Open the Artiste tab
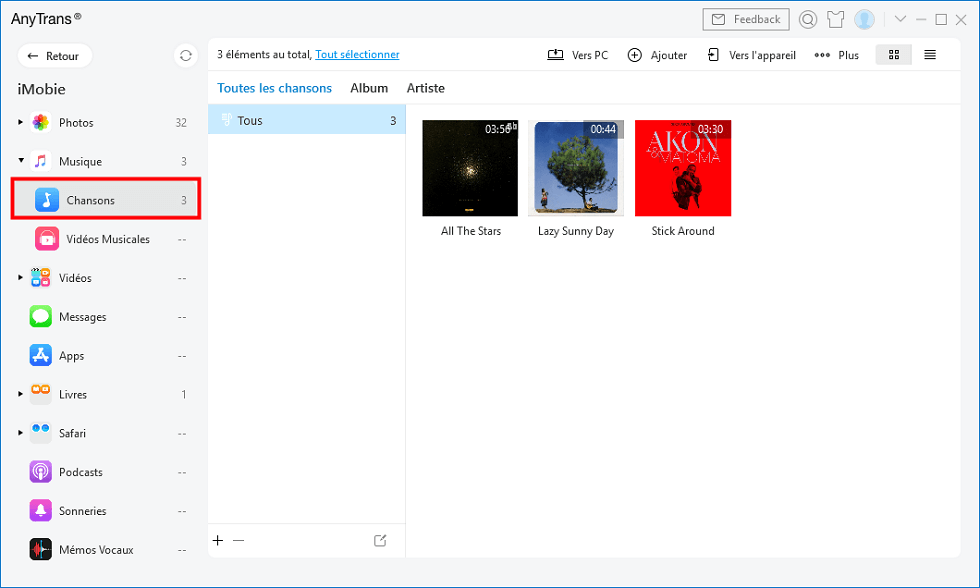This screenshot has height=588, width=980. coord(425,88)
